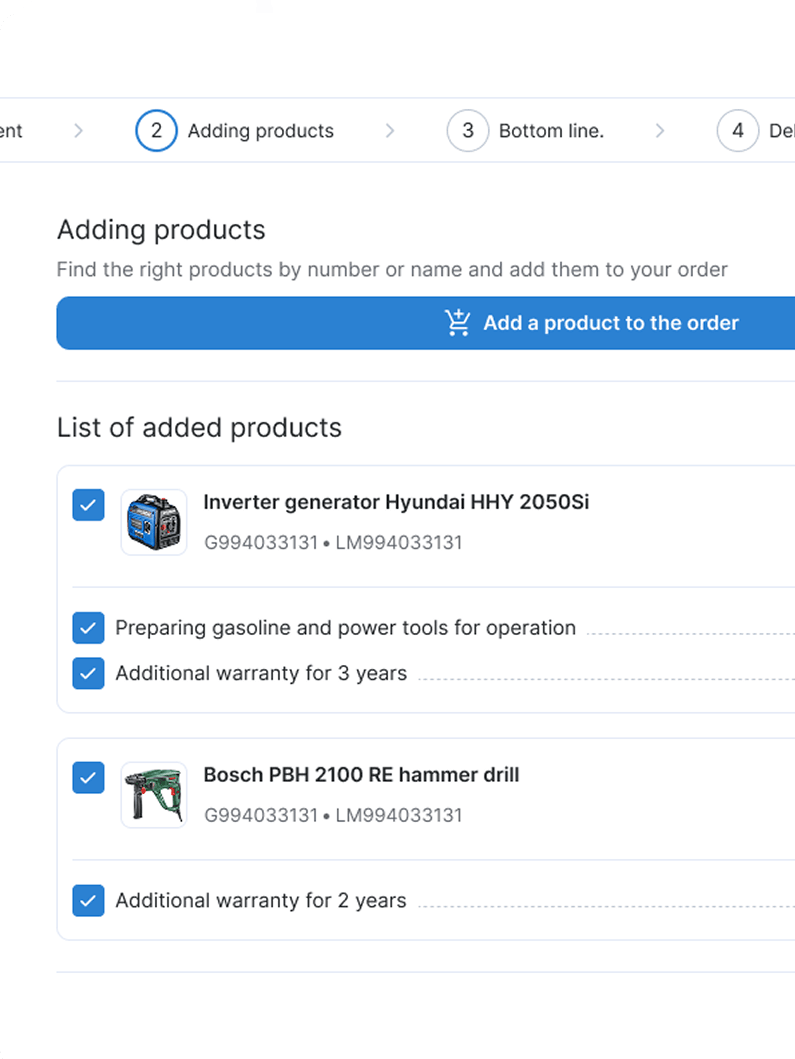Screen dimensions: 795x1059
Task: Click the Find the right products description text
Action: pyautogui.click(x=392, y=269)
